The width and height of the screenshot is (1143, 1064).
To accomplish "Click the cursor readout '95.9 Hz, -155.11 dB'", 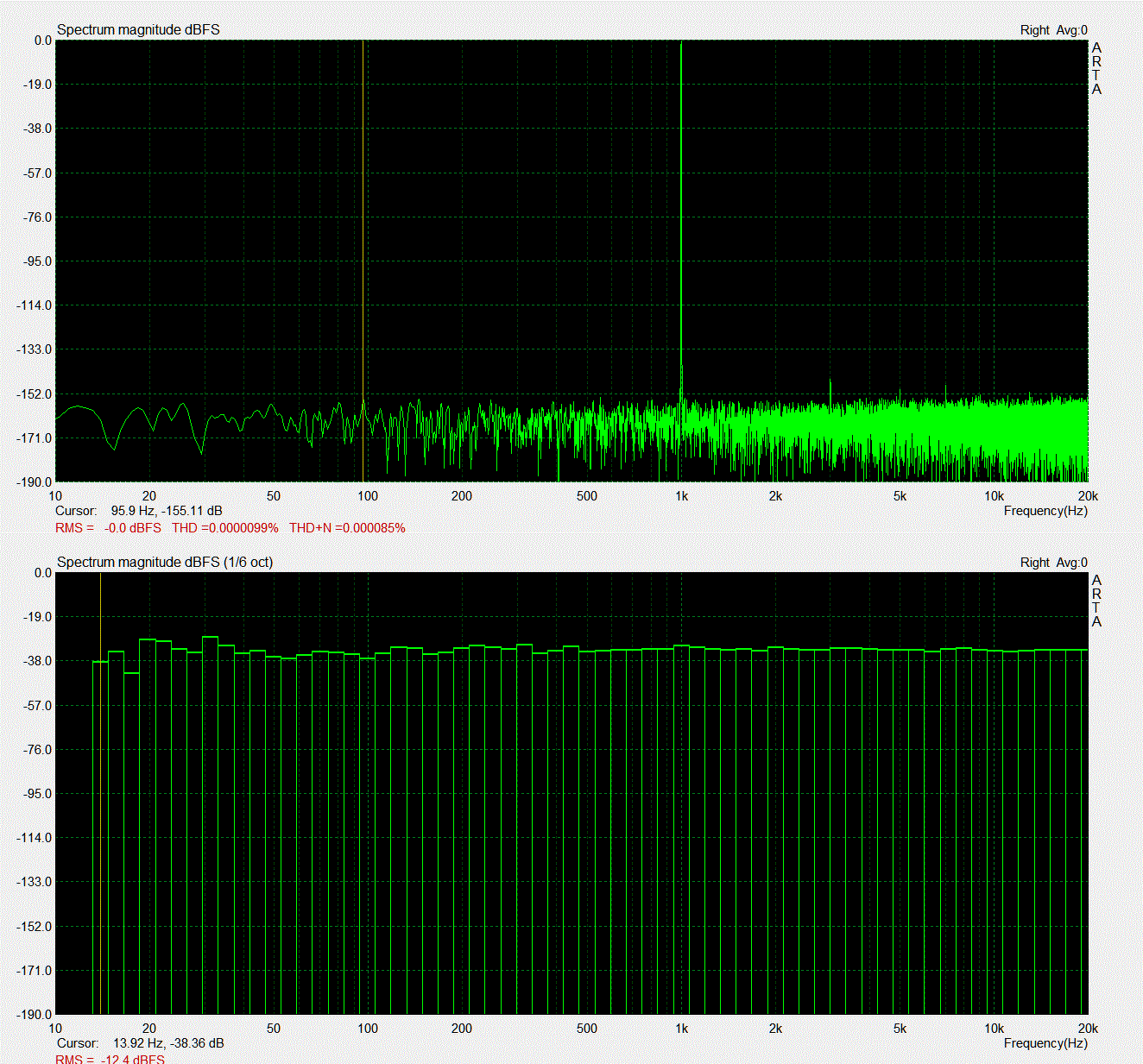I will coord(166,511).
